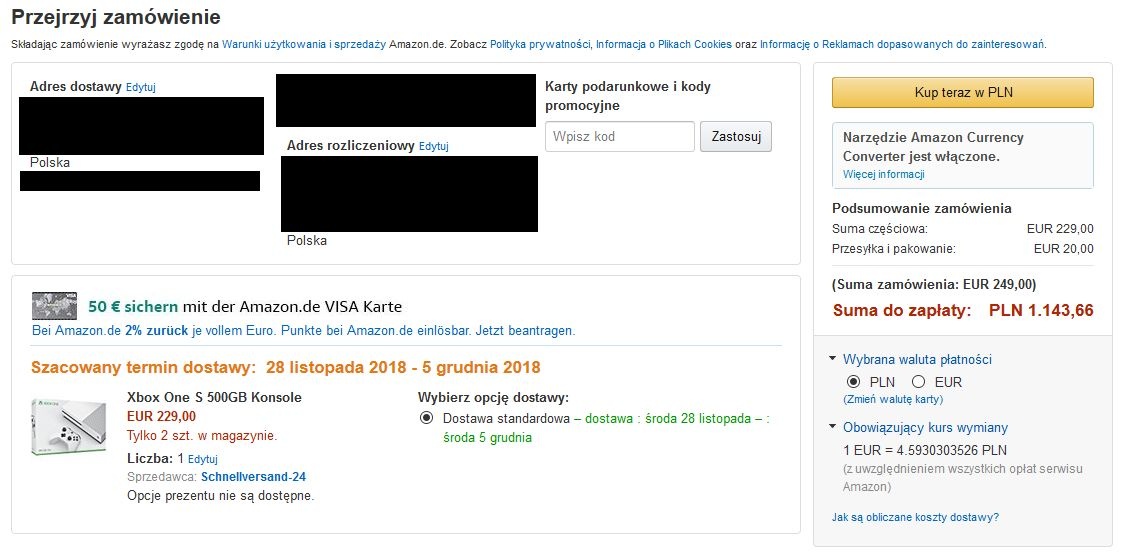This screenshot has width=1124, height=555.
Task: Edit the item quantity
Action: coord(203,459)
